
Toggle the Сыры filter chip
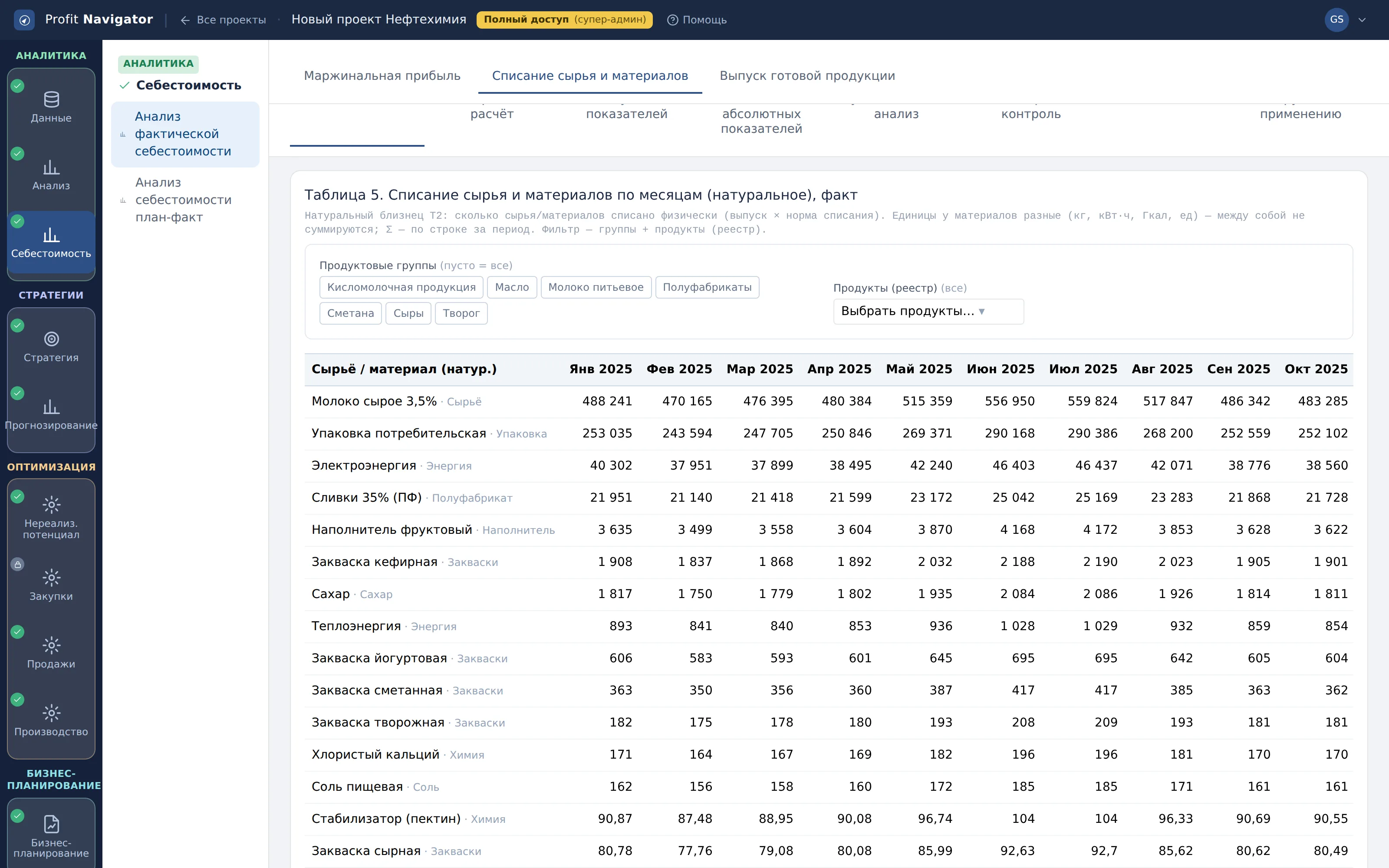[408, 313]
